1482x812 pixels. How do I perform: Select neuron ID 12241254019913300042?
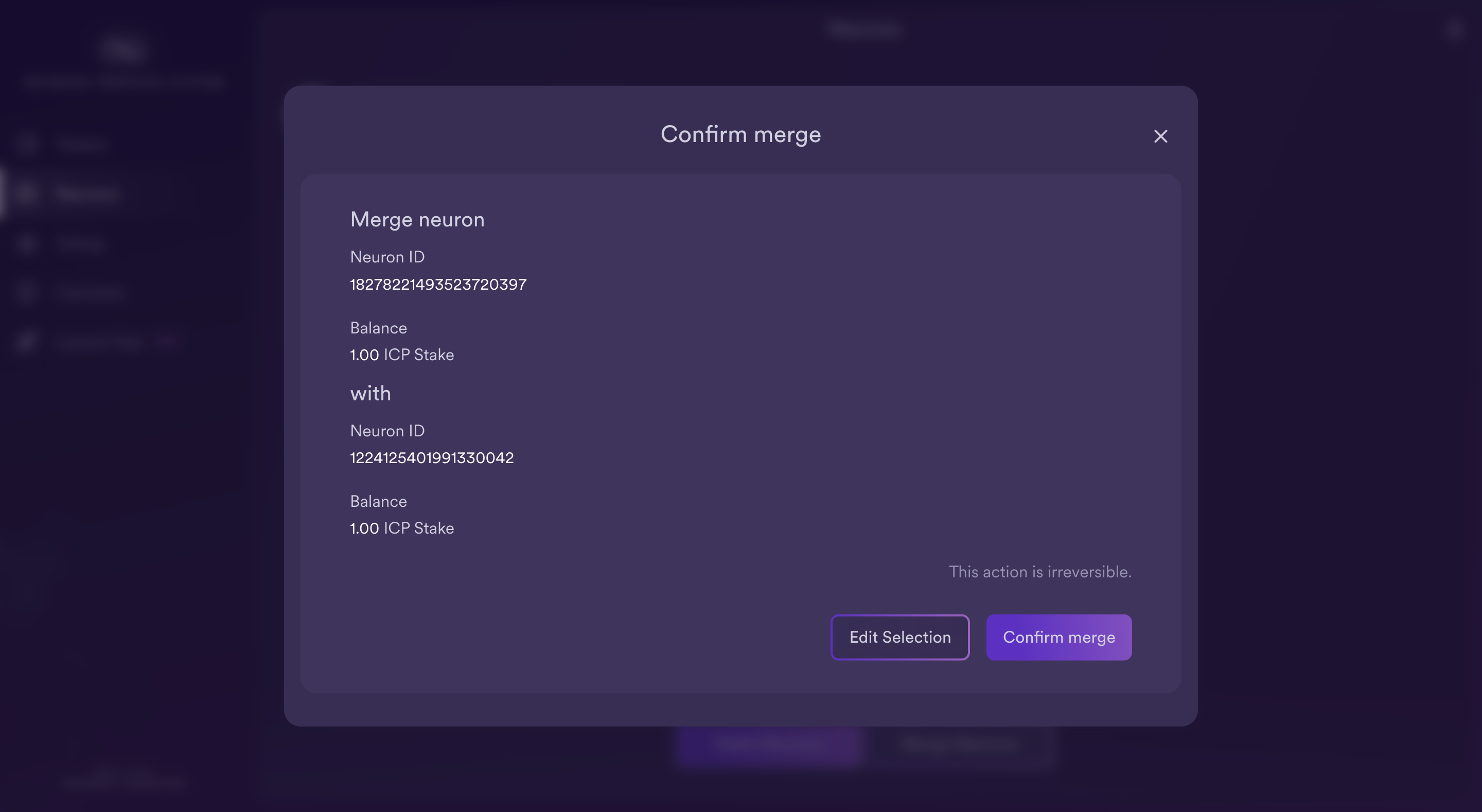(432, 457)
